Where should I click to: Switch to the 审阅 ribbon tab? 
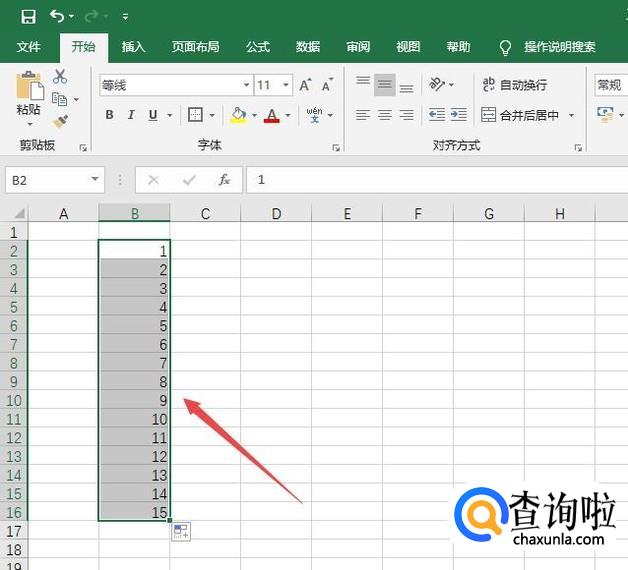coord(358,47)
